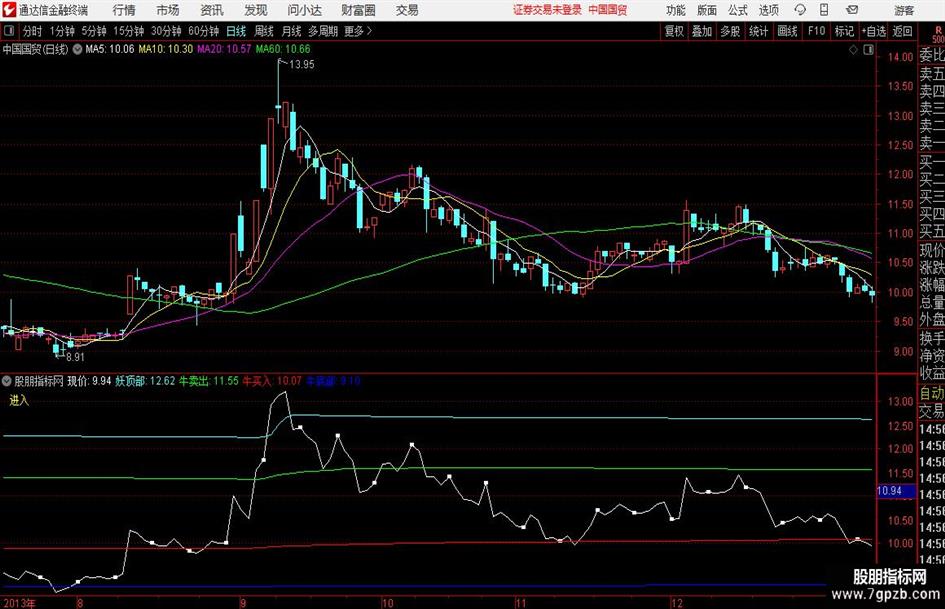The image size is (945, 609).
Task: Click the 中国国贸(日线) chart title
Action: [x=36, y=49]
